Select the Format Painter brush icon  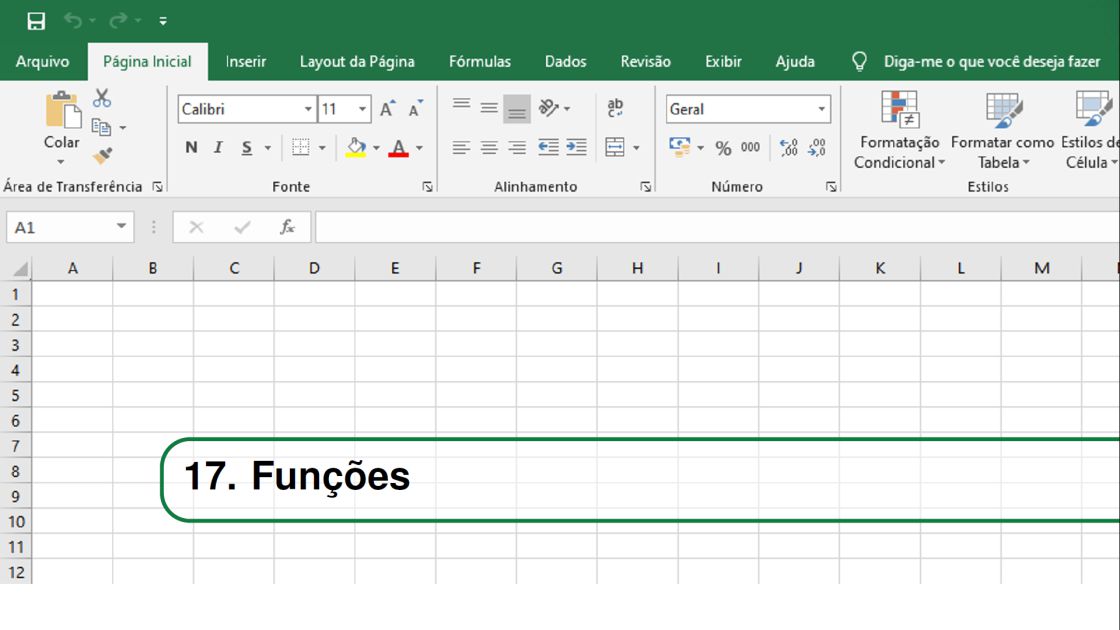[102, 155]
